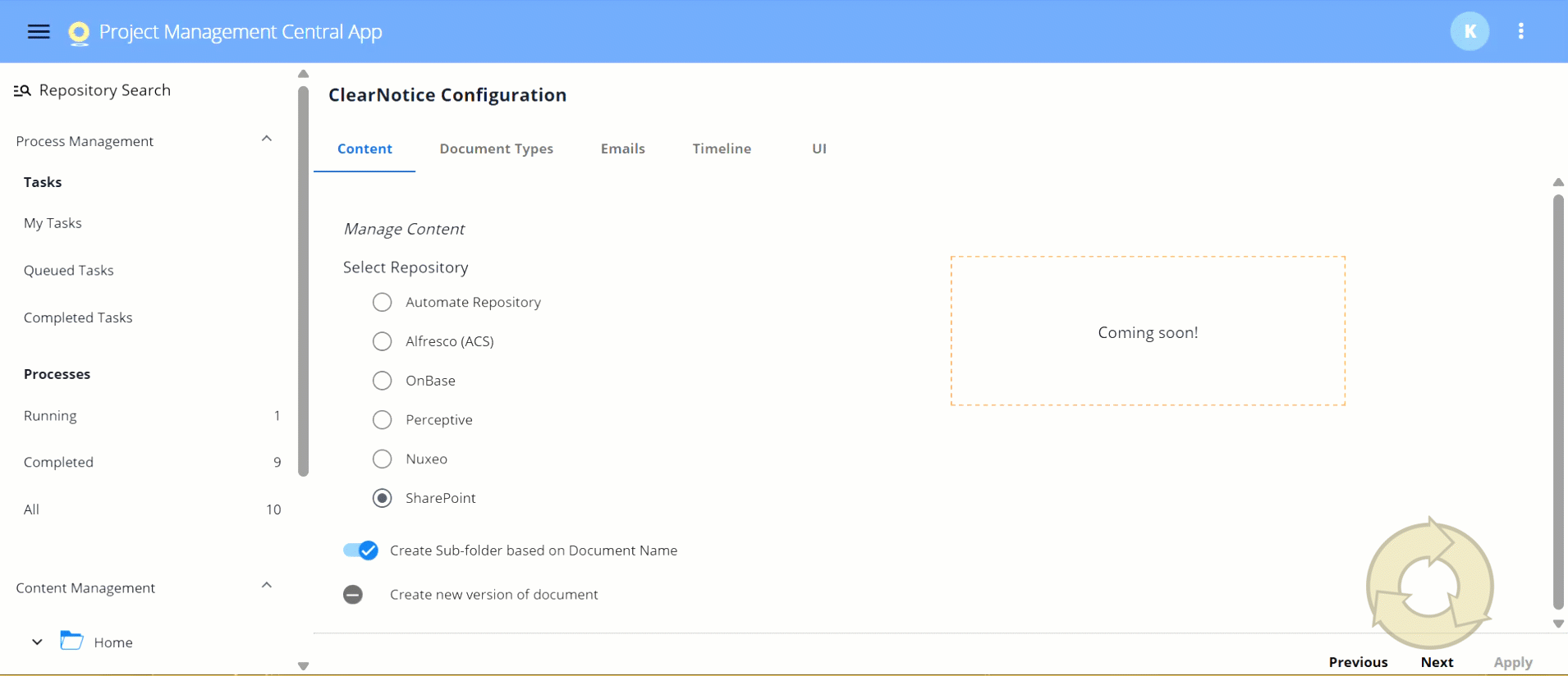Click the sidebar scroll up arrow
The height and width of the screenshot is (676, 1568).
303,74
